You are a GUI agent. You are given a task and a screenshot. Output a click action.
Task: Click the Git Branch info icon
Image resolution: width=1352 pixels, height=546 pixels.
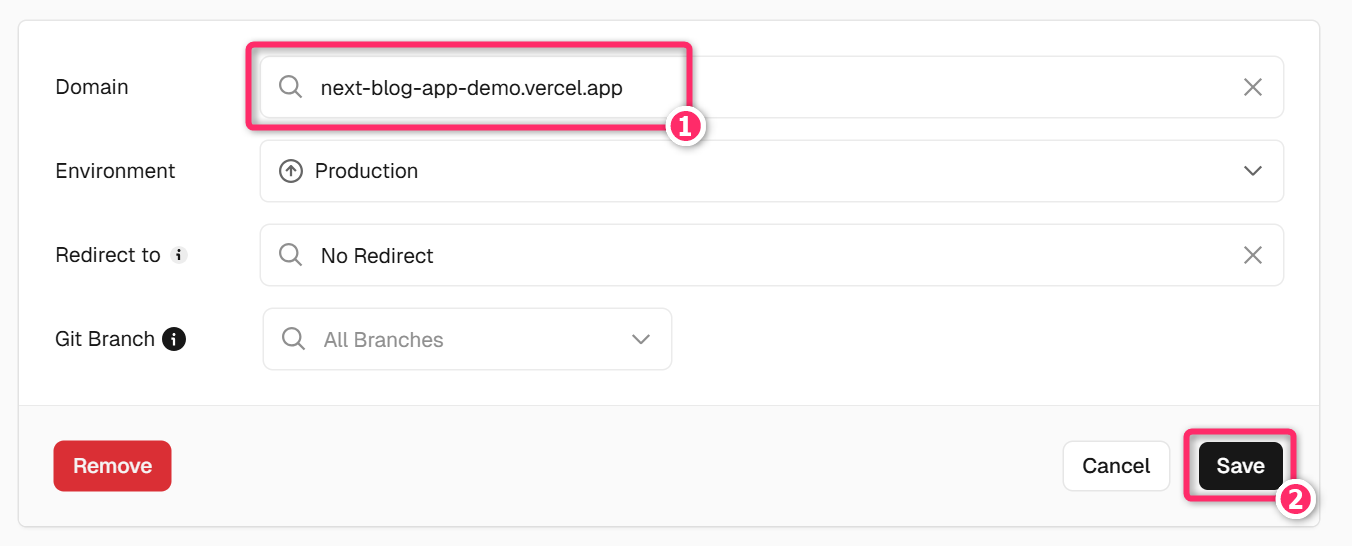pyautogui.click(x=174, y=339)
